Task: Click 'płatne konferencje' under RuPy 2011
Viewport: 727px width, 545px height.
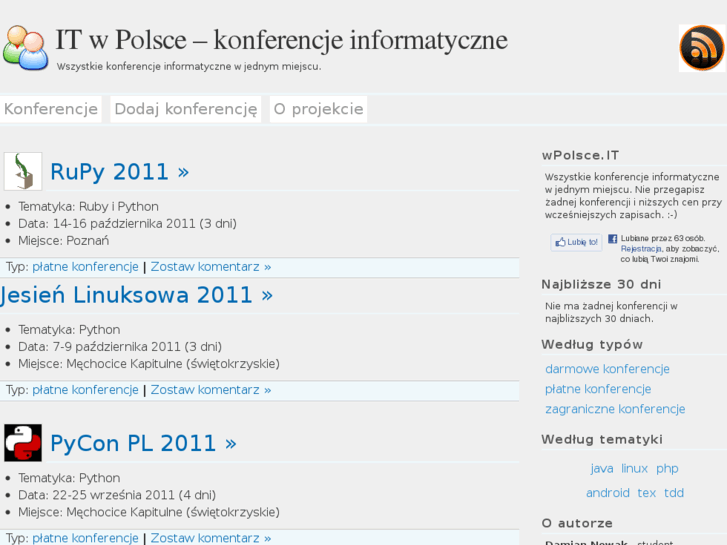Action: 85,267
